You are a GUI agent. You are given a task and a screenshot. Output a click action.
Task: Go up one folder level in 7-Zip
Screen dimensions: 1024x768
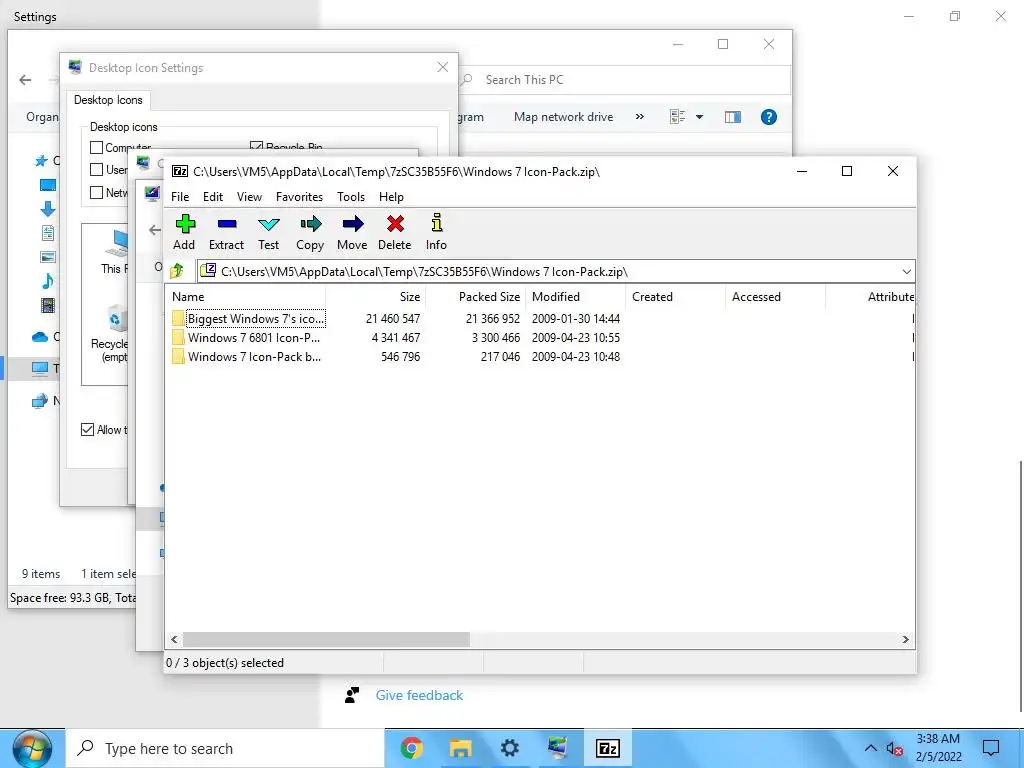click(x=177, y=271)
